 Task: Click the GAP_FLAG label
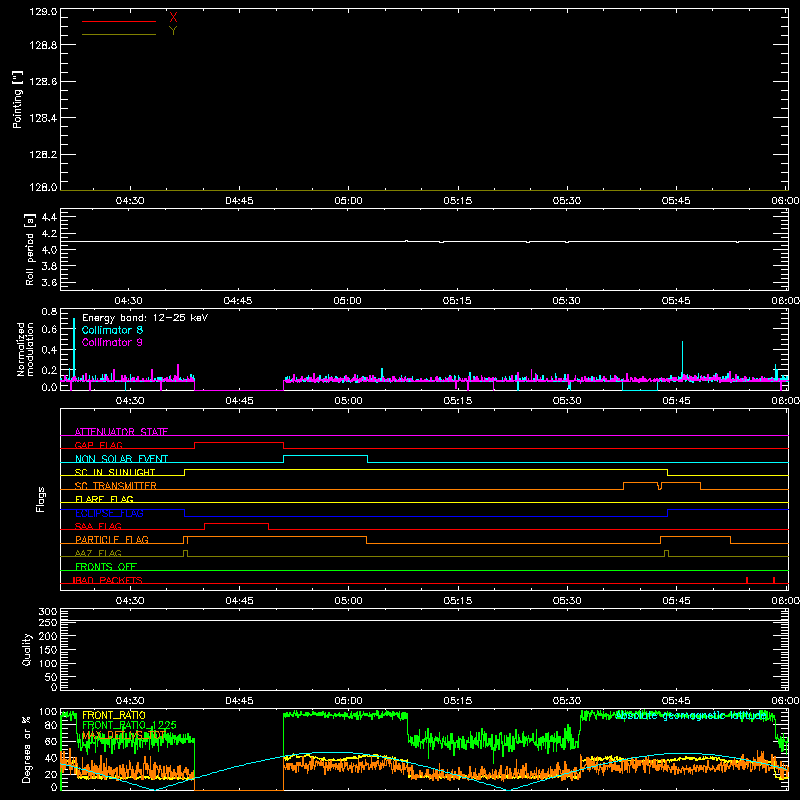click(x=98, y=445)
